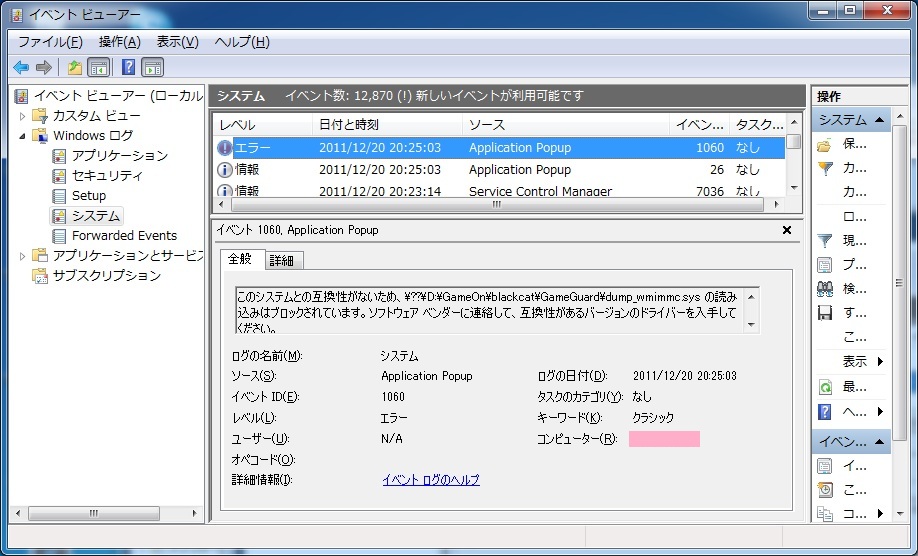
Task: Click the blue help question mark toolbar icon
Action: [x=128, y=68]
